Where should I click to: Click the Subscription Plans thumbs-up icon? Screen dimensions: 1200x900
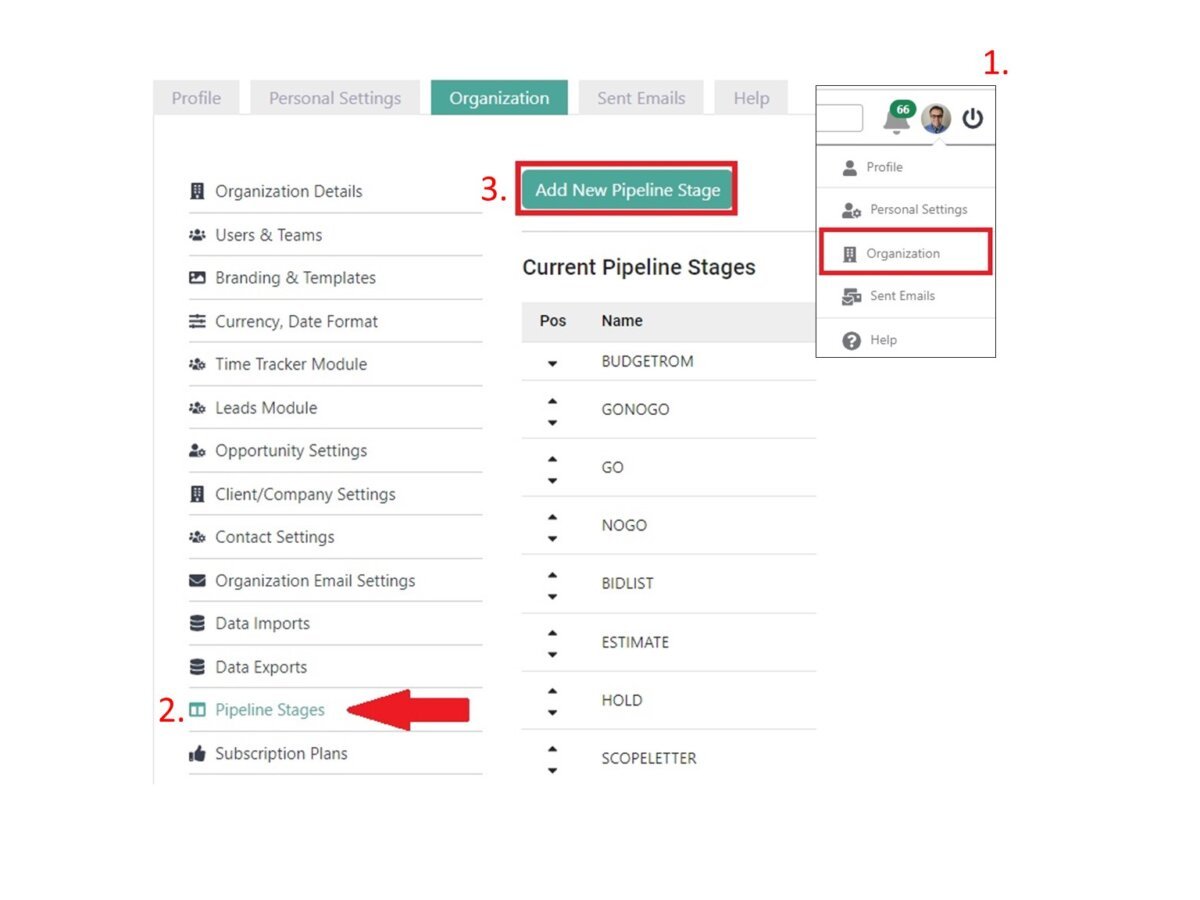[197, 754]
